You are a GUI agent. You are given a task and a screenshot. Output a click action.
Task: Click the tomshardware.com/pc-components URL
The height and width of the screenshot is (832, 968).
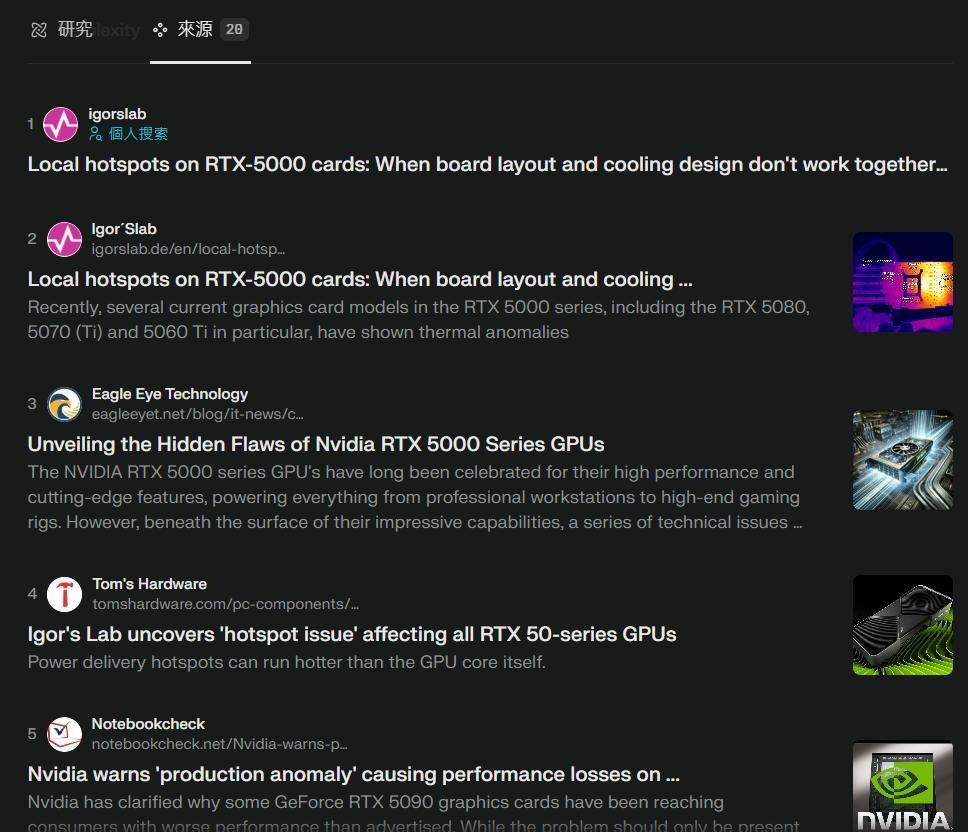click(225, 604)
